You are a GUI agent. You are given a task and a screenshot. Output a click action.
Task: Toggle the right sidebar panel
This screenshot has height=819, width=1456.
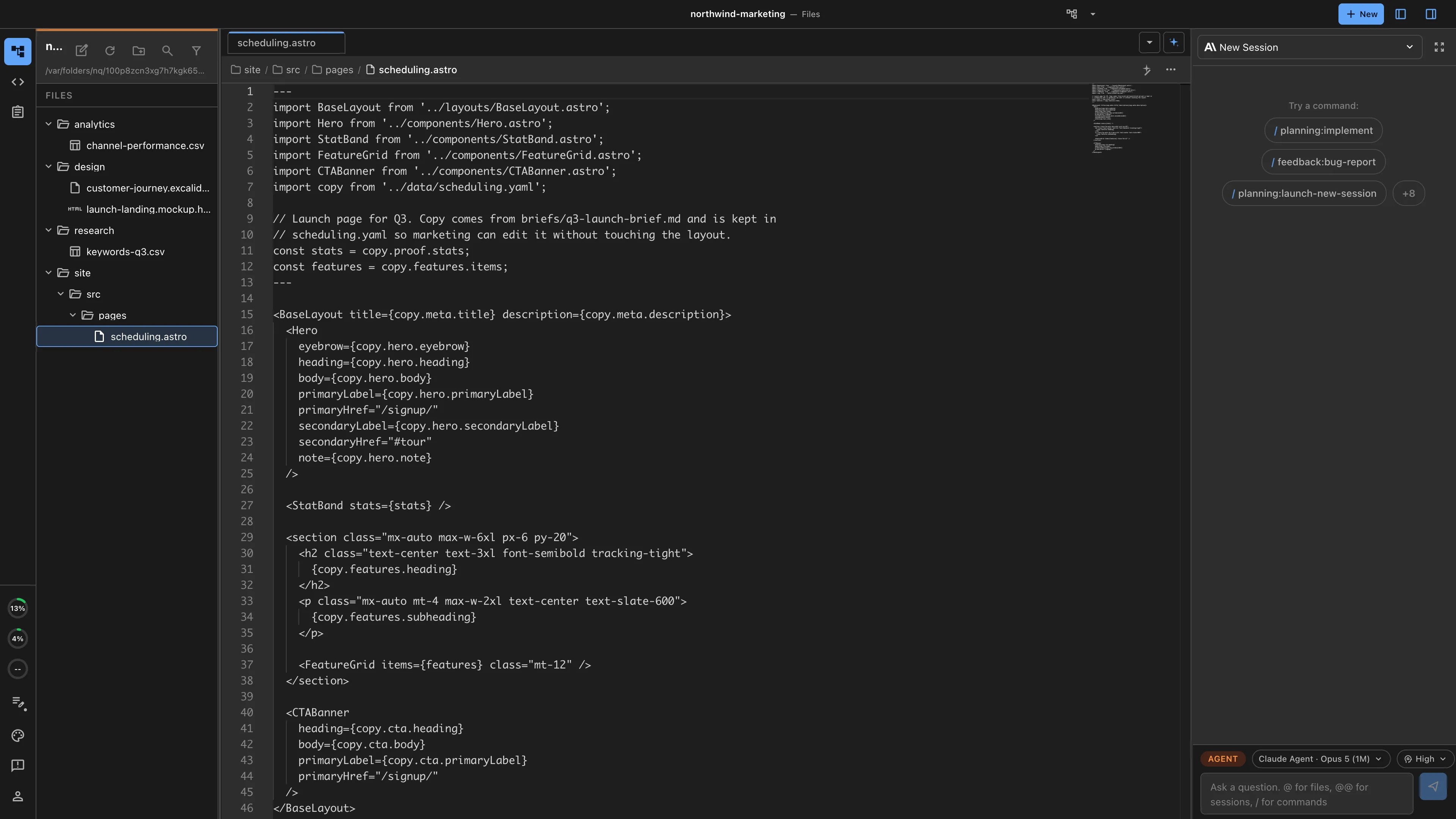(x=1431, y=14)
